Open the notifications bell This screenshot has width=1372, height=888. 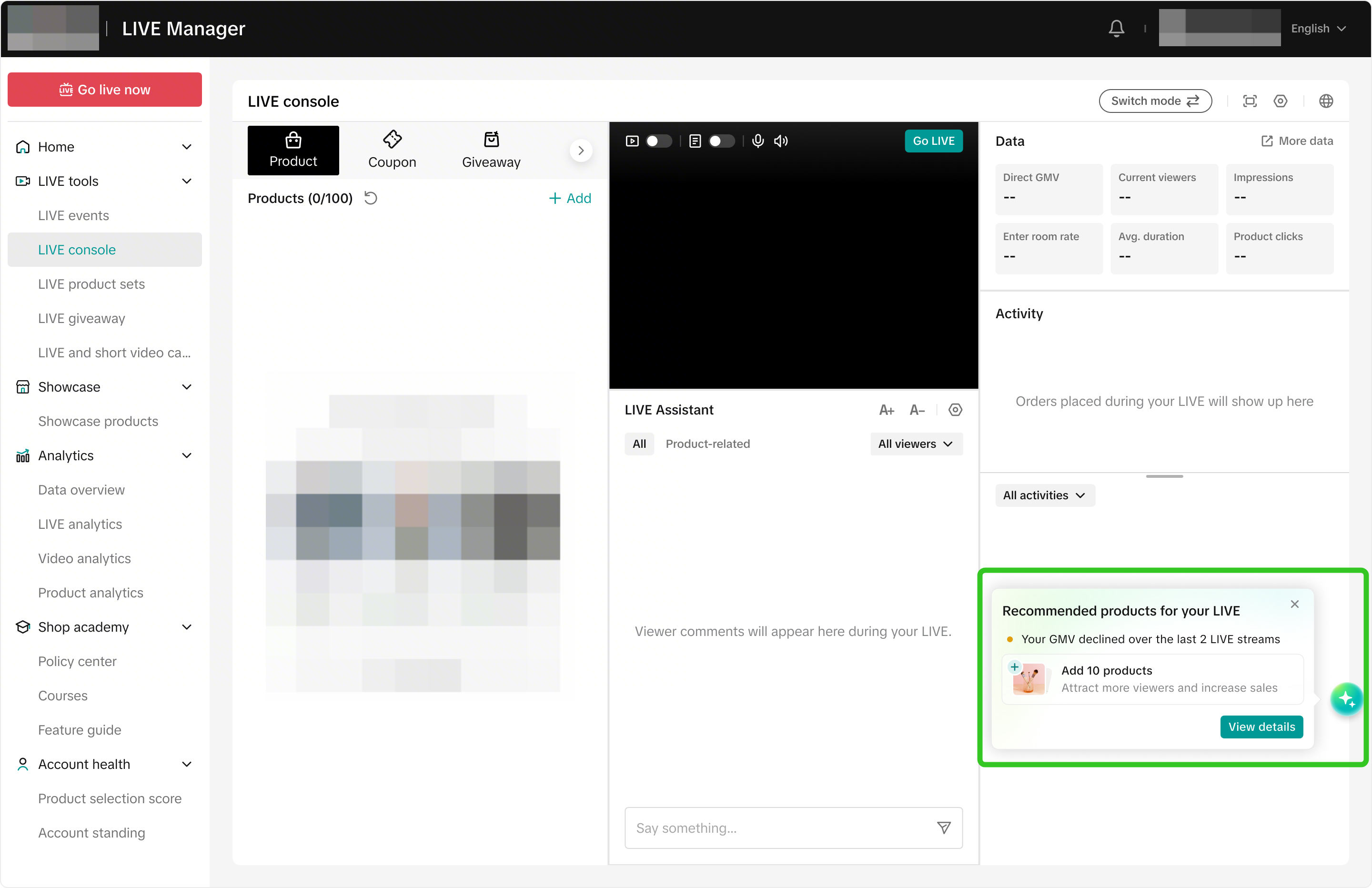[1116, 28]
